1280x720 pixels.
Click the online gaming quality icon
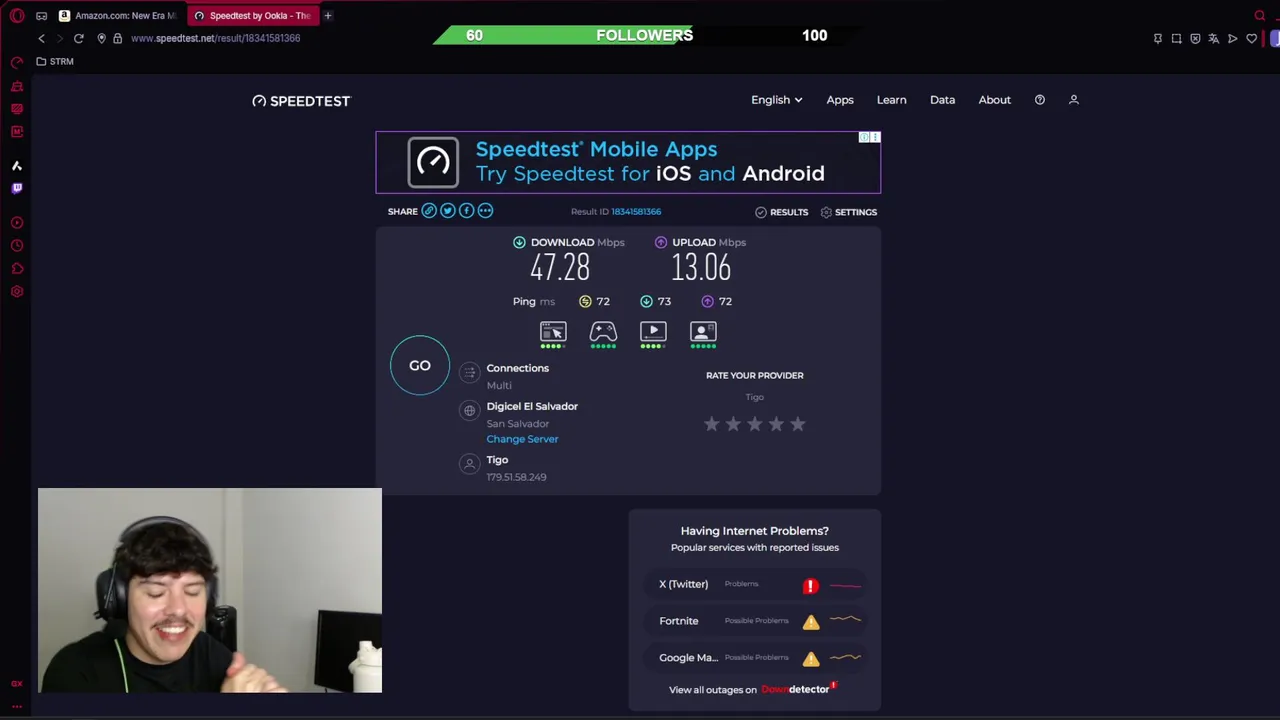[603, 334]
